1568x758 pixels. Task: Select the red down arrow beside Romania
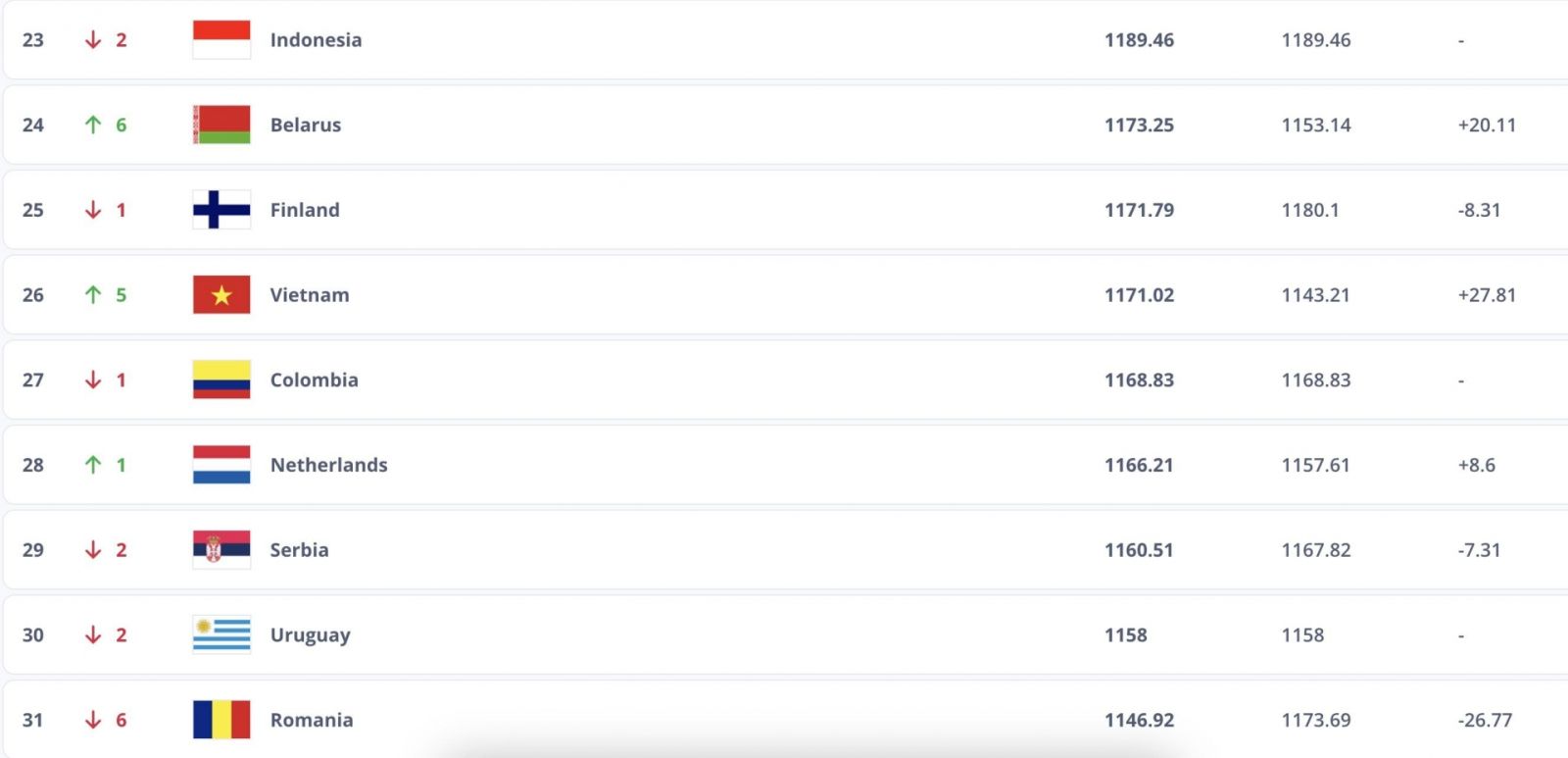[x=93, y=720]
